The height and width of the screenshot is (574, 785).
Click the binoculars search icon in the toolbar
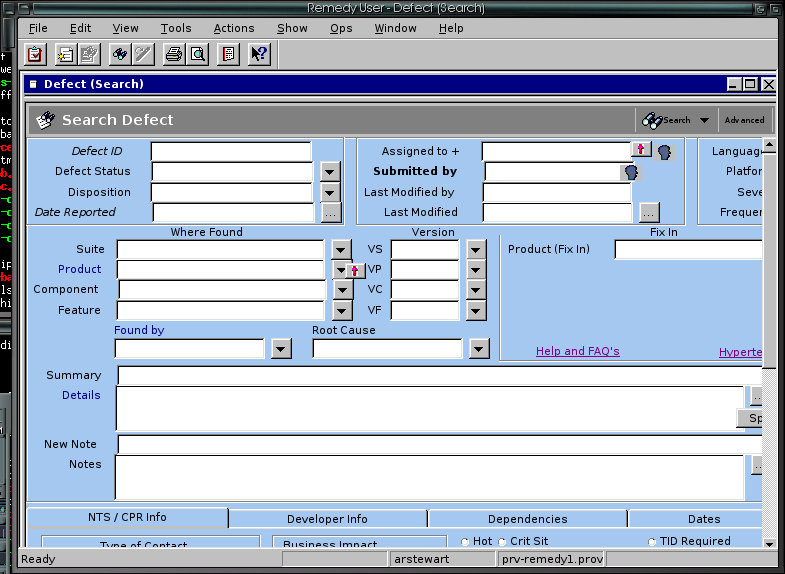point(119,54)
